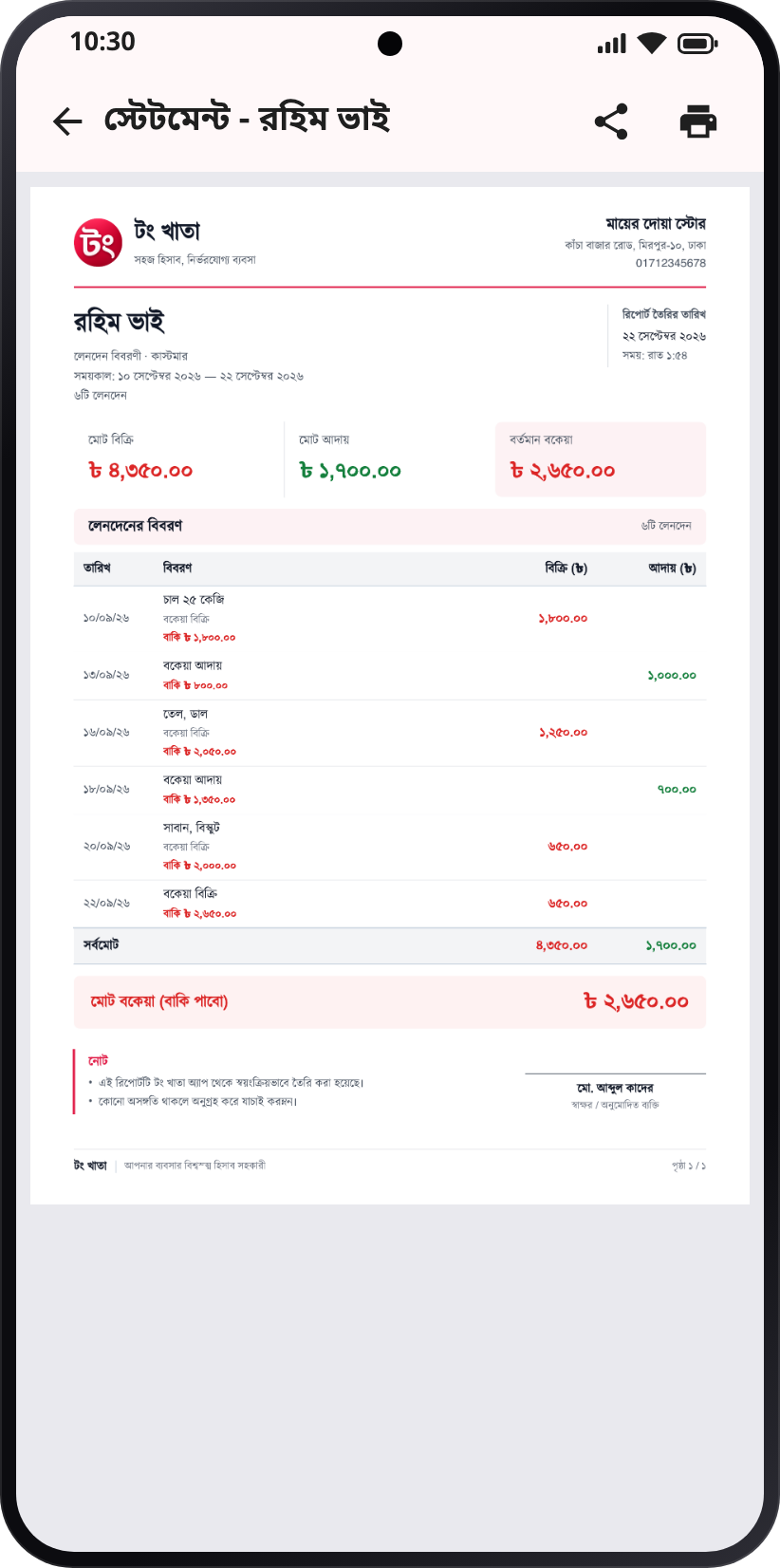The height and width of the screenshot is (1568, 780).
Task: Tap the battery icon in status bar
Action: 697,44
